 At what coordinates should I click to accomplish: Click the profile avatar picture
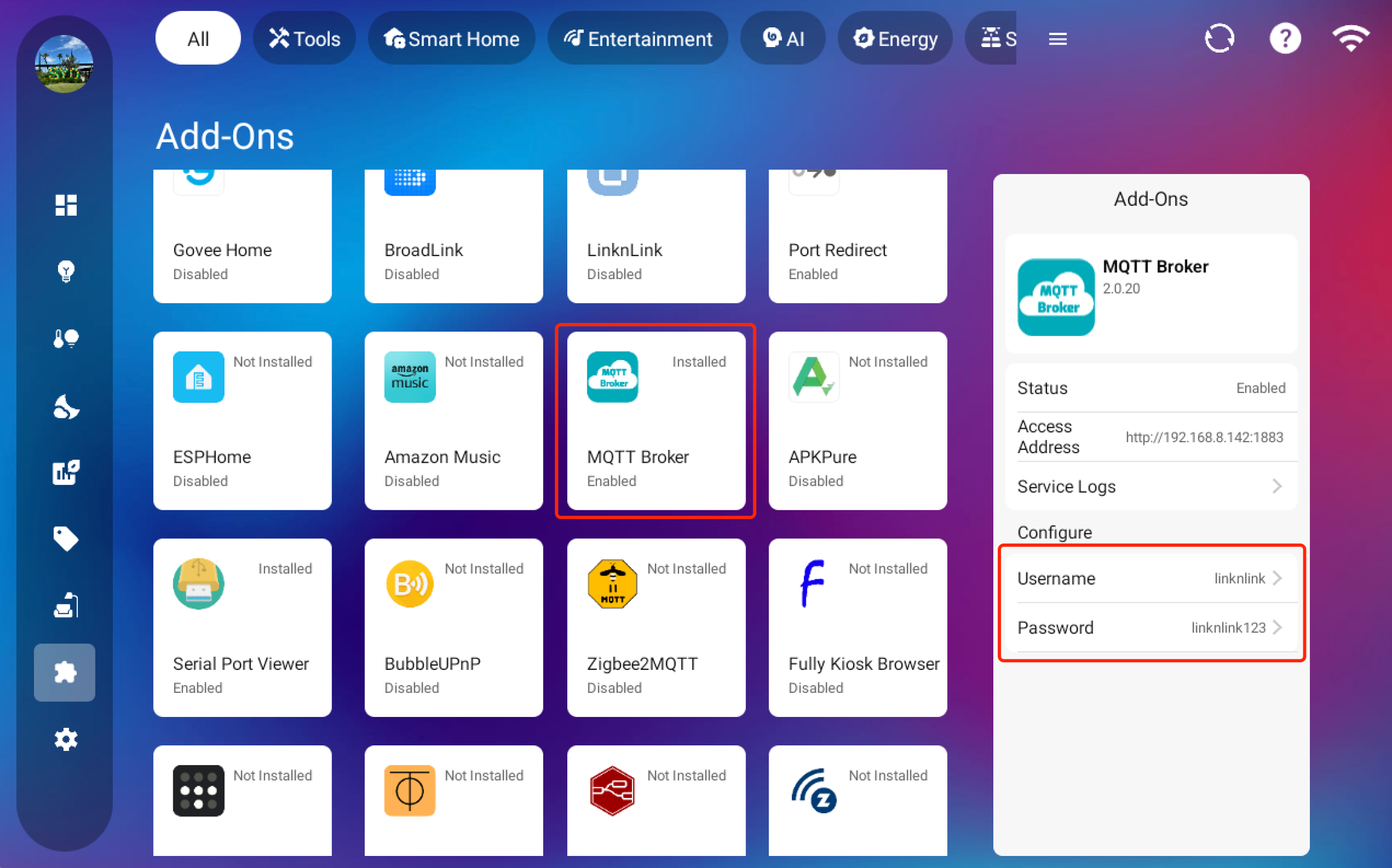click(64, 64)
